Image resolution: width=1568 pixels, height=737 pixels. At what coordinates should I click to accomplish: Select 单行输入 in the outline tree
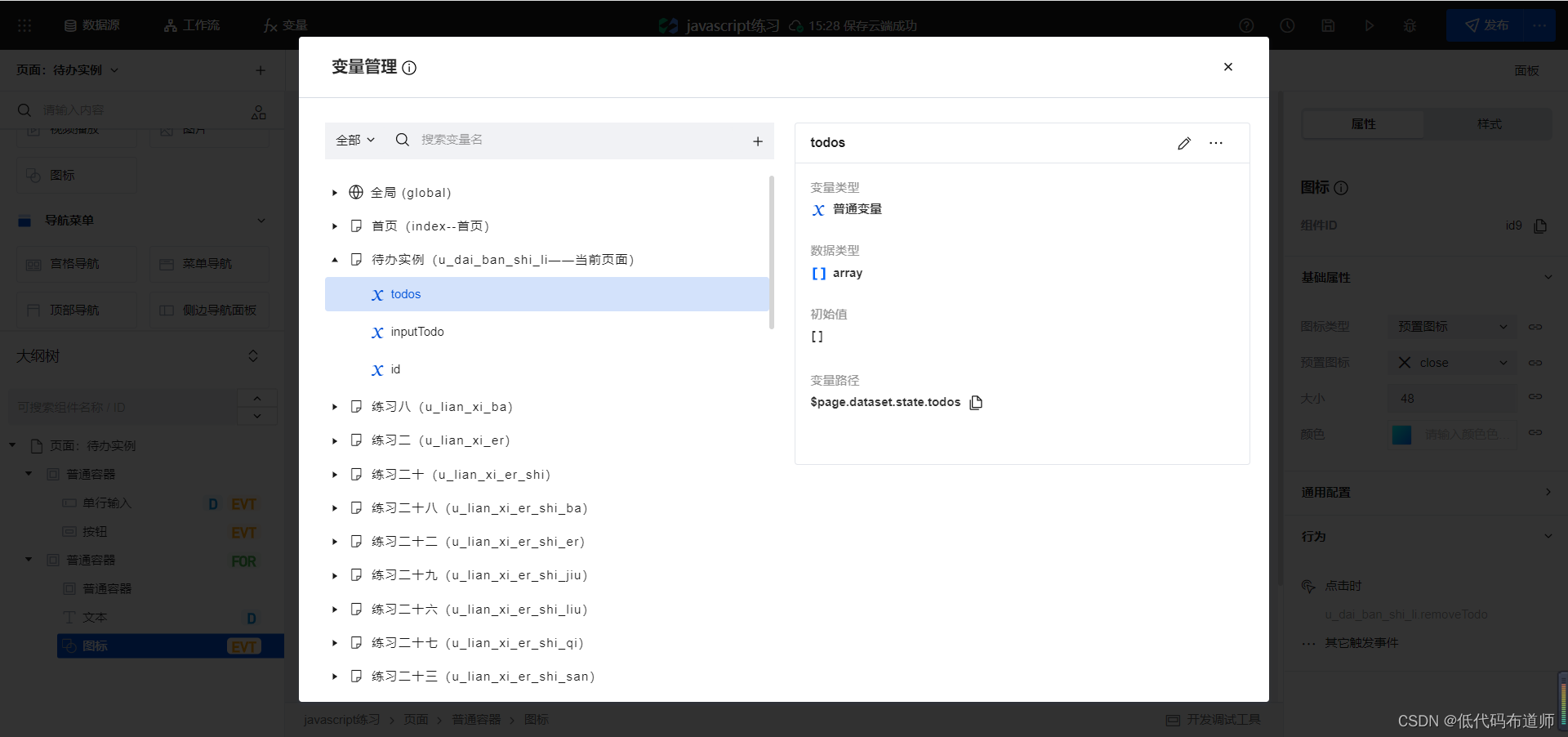[107, 503]
